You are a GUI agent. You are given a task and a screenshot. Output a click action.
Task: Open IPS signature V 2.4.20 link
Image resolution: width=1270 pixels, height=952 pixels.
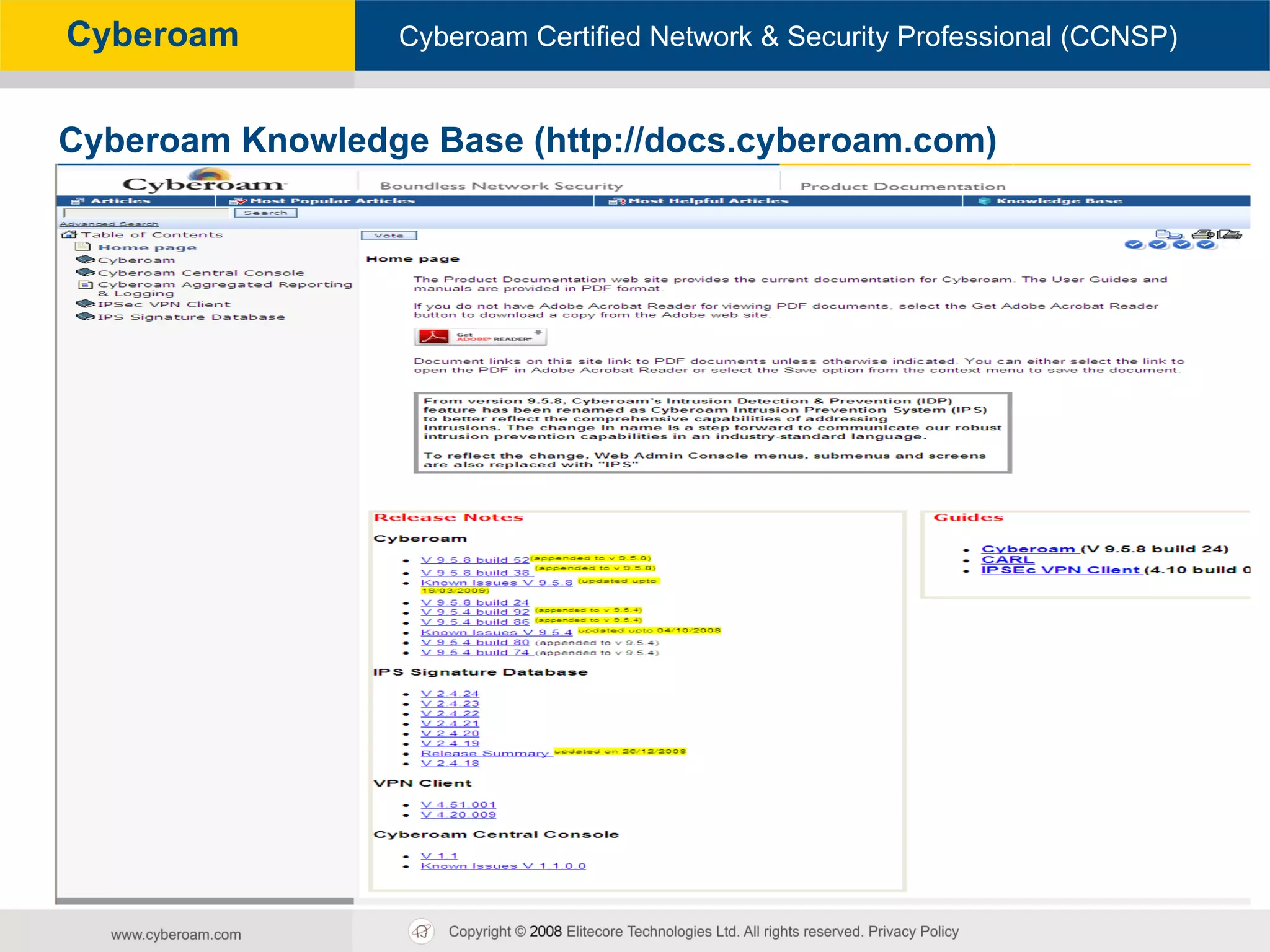click(x=450, y=733)
